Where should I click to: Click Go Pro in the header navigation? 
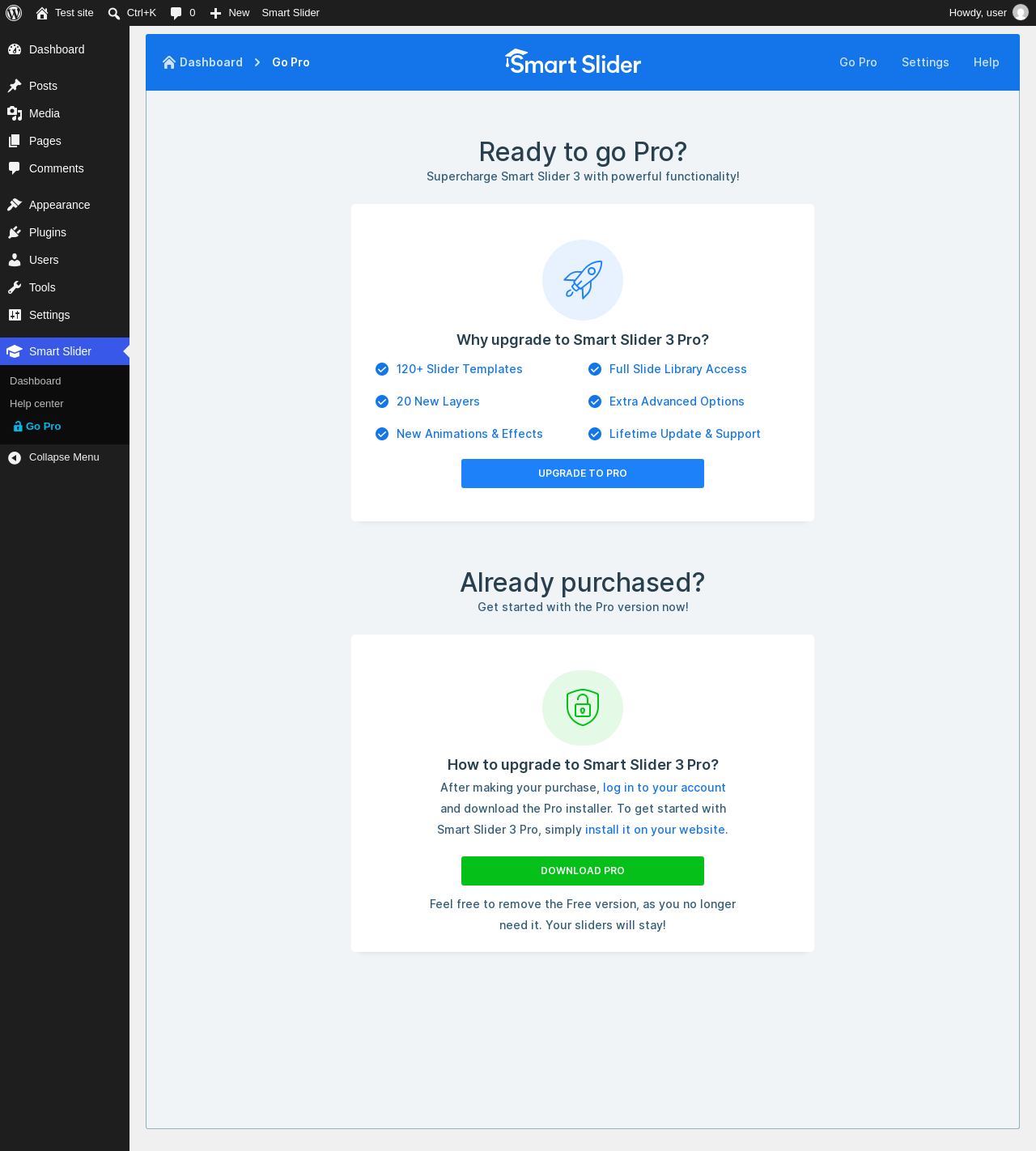click(x=858, y=62)
